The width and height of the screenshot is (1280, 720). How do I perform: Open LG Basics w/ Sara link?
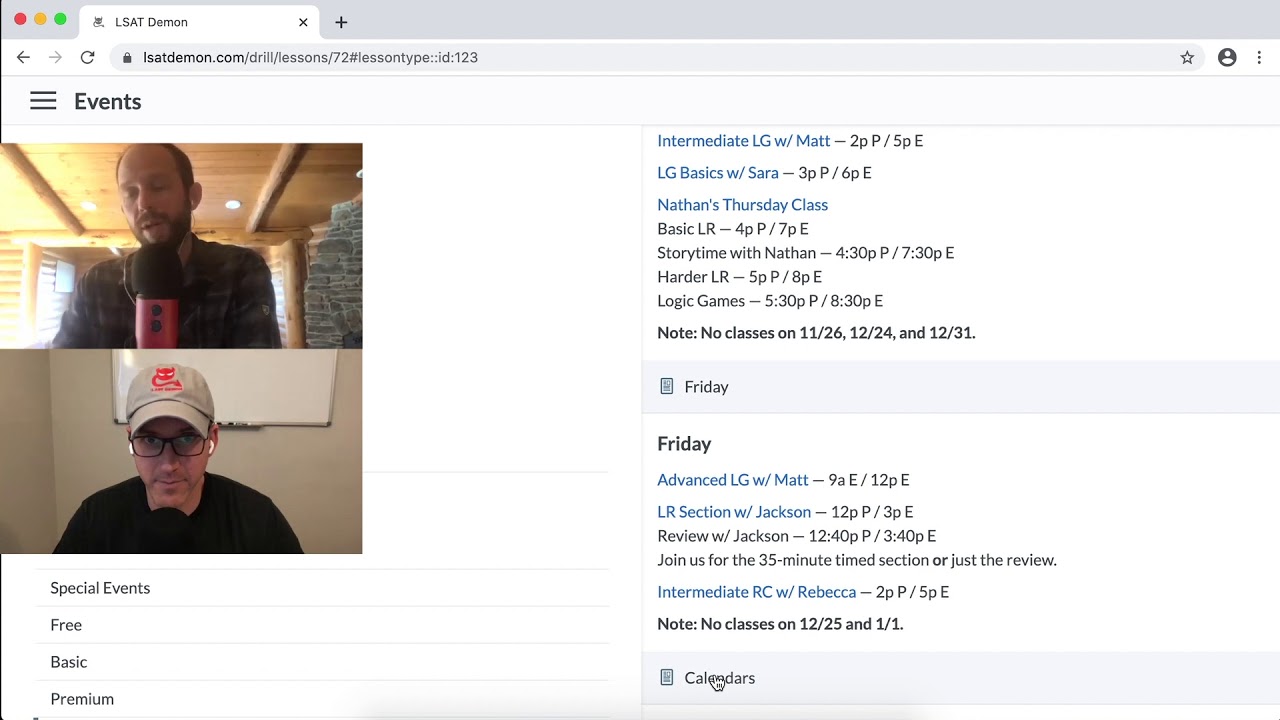point(717,173)
